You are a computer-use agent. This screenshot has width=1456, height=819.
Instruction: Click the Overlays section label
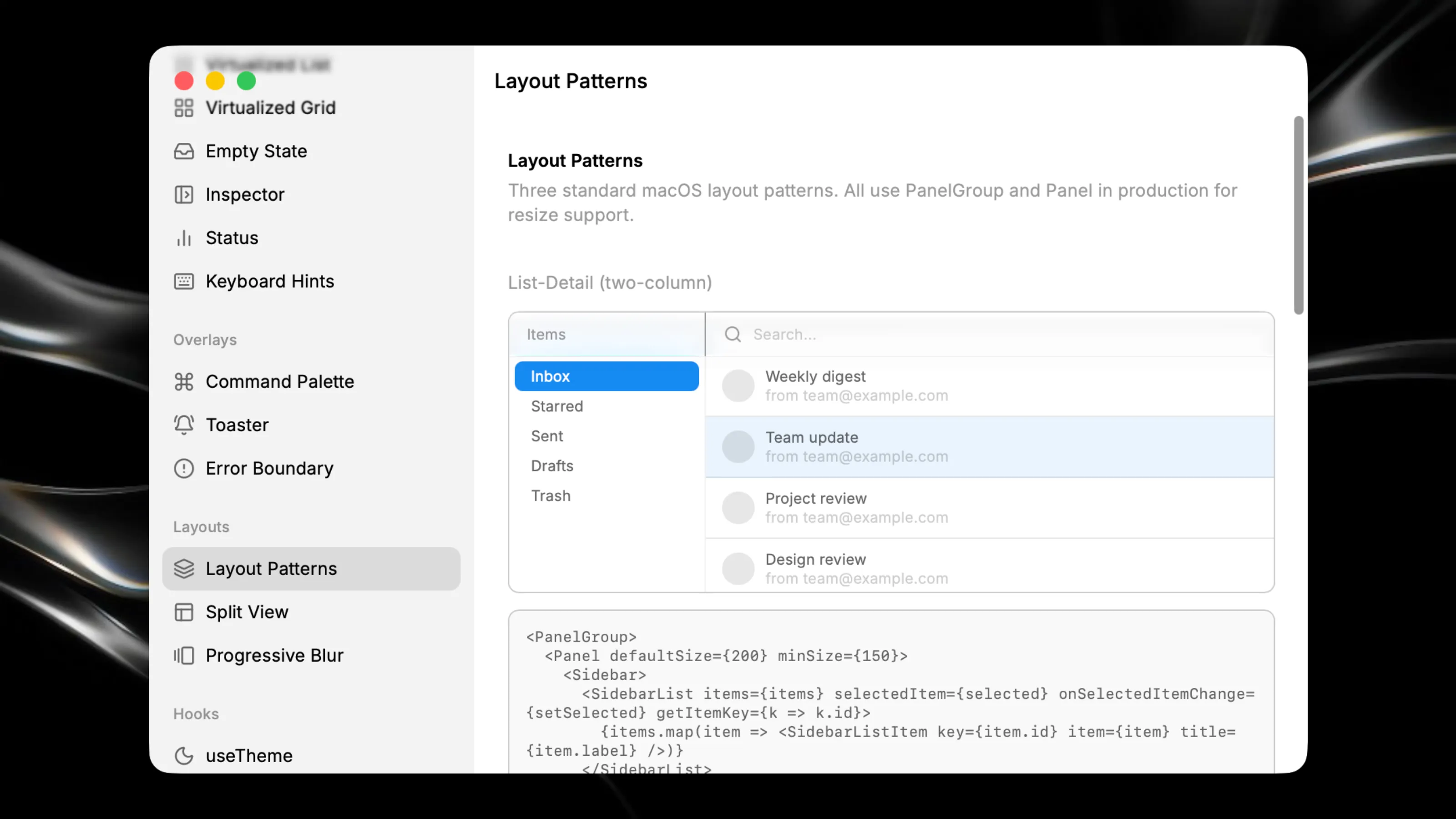(205, 340)
